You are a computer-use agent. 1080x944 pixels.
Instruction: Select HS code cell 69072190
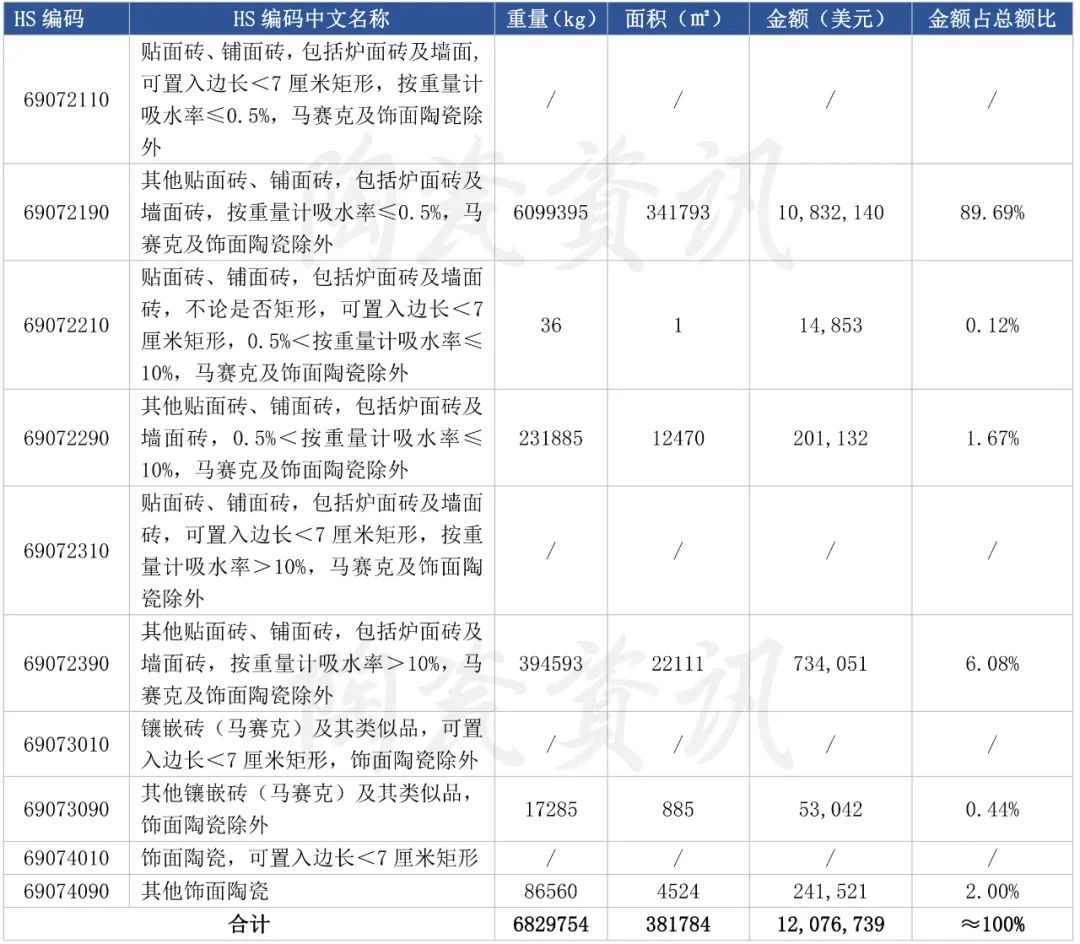click(66, 213)
